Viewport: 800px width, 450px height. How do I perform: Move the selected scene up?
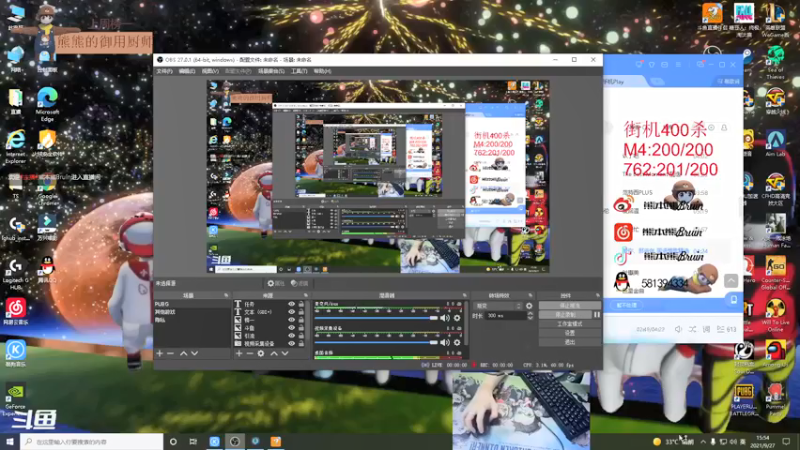[183, 353]
